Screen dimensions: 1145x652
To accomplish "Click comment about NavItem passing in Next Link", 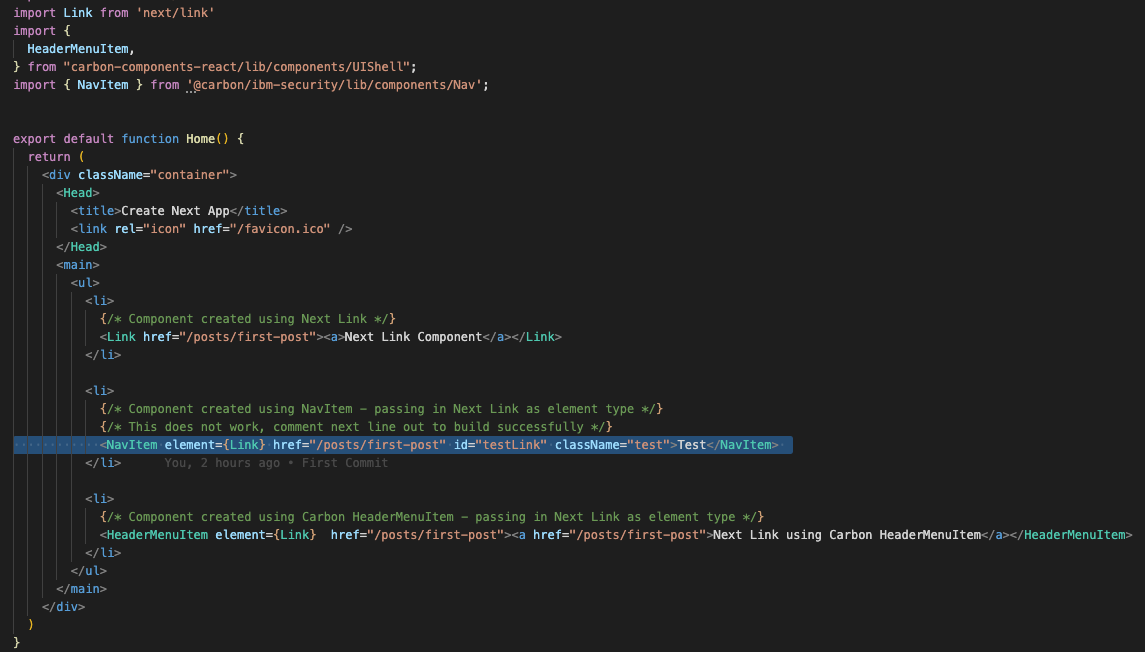I will click(381, 409).
